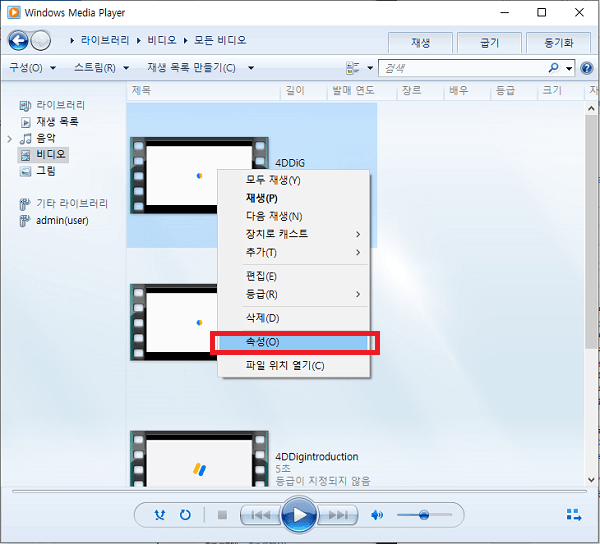600x544 pixels.
Task: Select 재생 목록 in the navigation tree
Action: click(x=57, y=122)
